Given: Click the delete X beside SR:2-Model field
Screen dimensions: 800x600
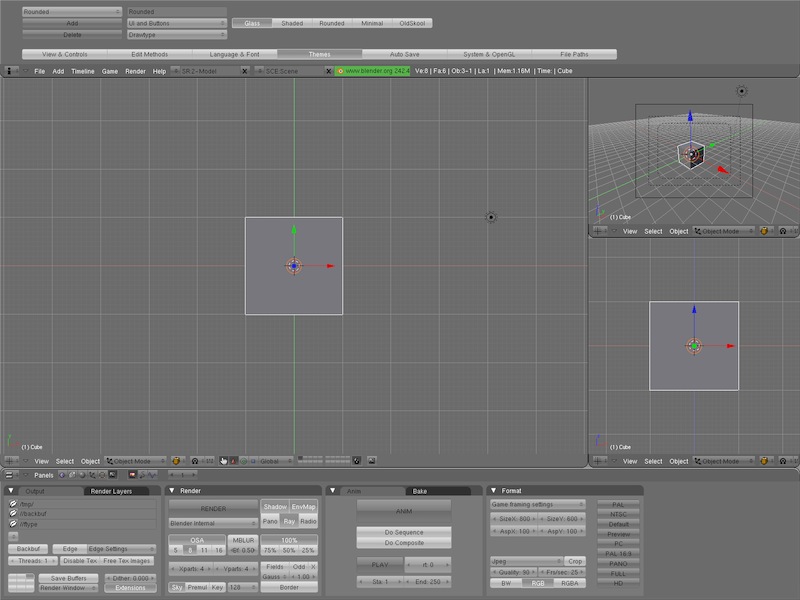Looking at the screenshot, I should point(244,71).
